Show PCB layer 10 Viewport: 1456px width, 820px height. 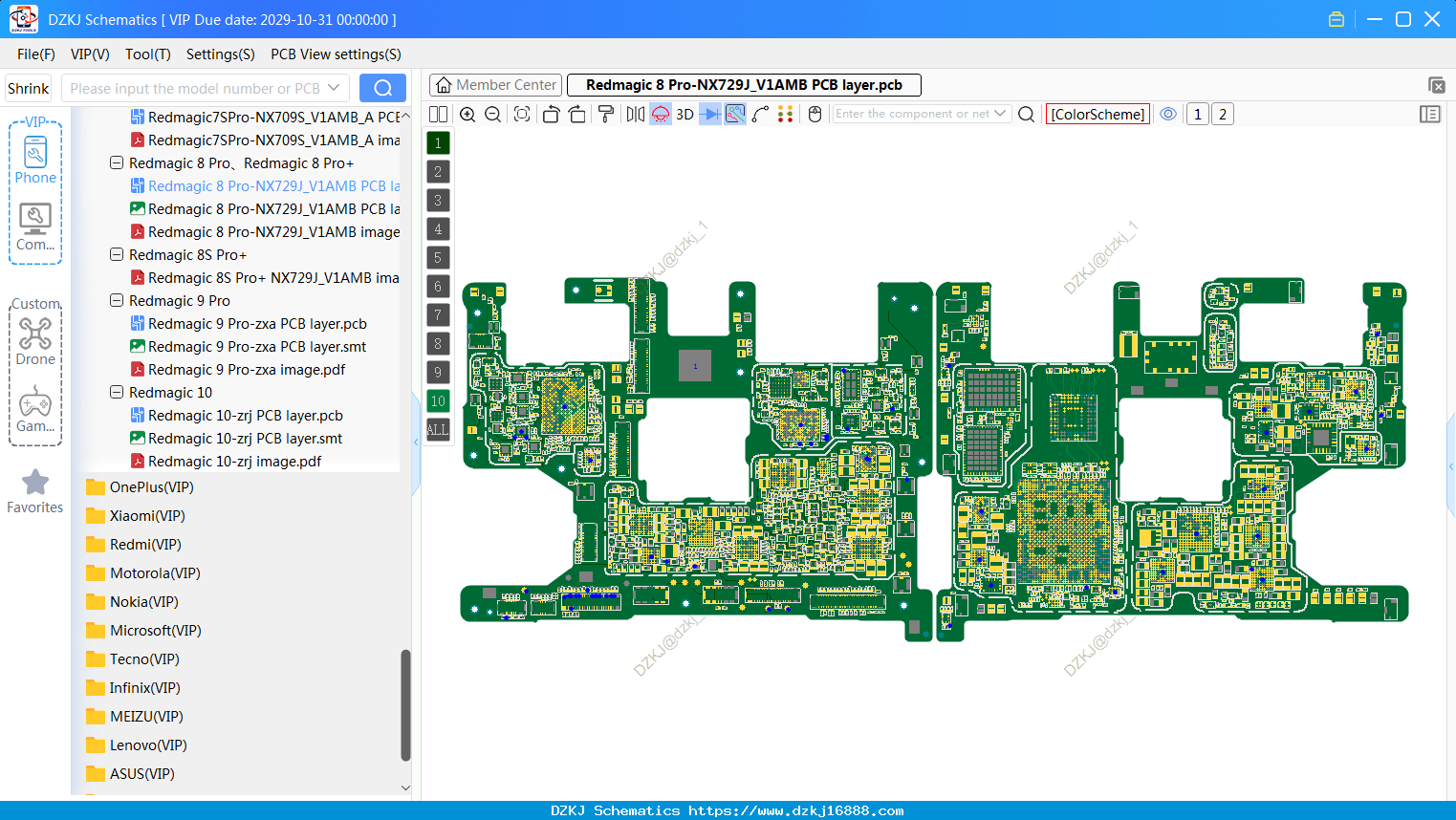438,400
